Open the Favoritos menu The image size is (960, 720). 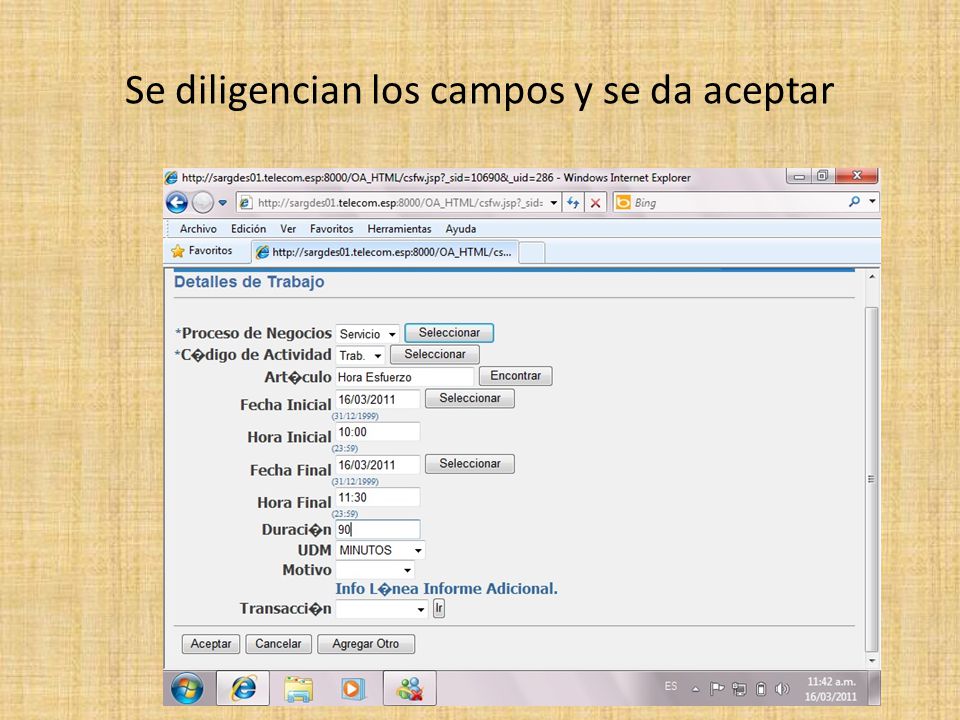point(331,229)
